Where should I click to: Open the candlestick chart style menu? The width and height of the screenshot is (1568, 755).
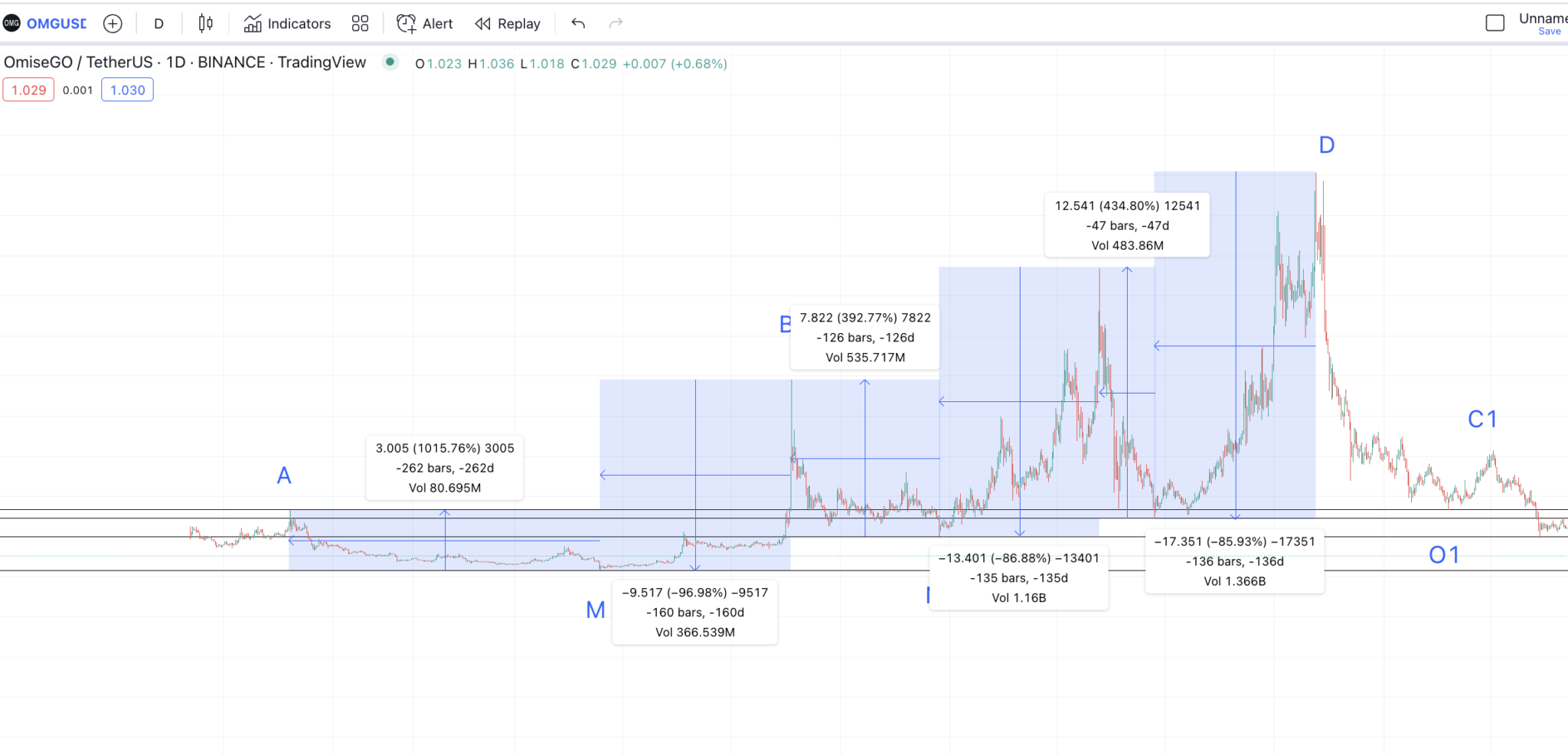(205, 24)
